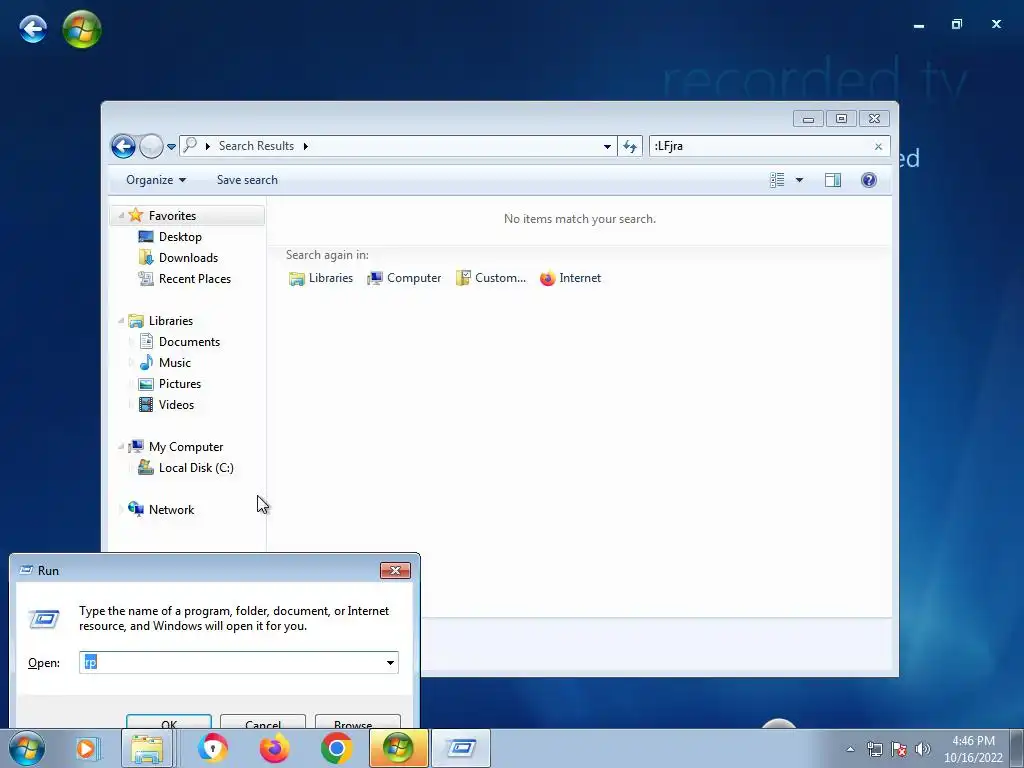The height and width of the screenshot is (768, 1024).
Task: Open Action Center flag icon
Action: tap(899, 749)
